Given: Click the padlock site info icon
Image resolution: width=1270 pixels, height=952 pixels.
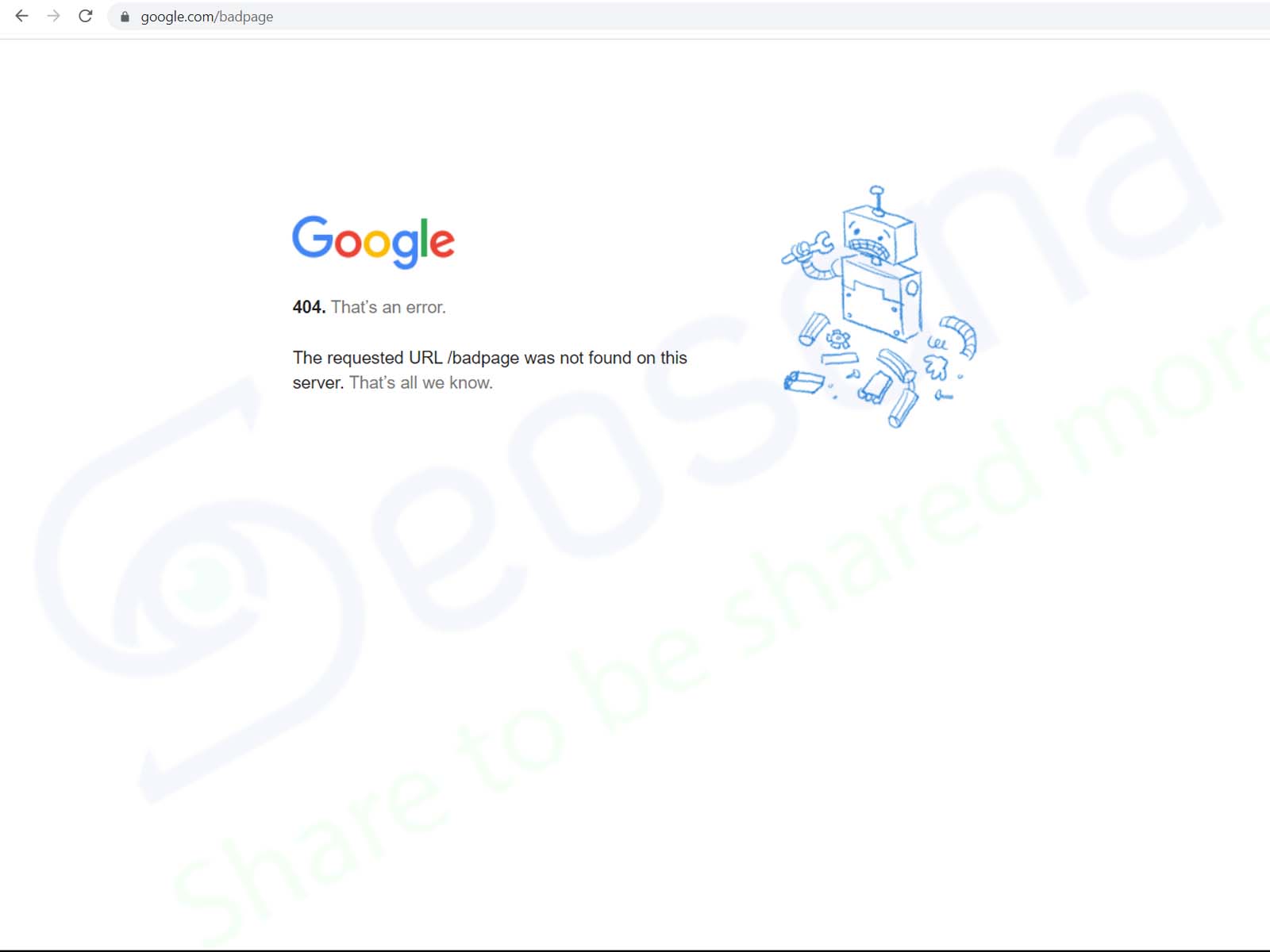Looking at the screenshot, I should point(125,17).
